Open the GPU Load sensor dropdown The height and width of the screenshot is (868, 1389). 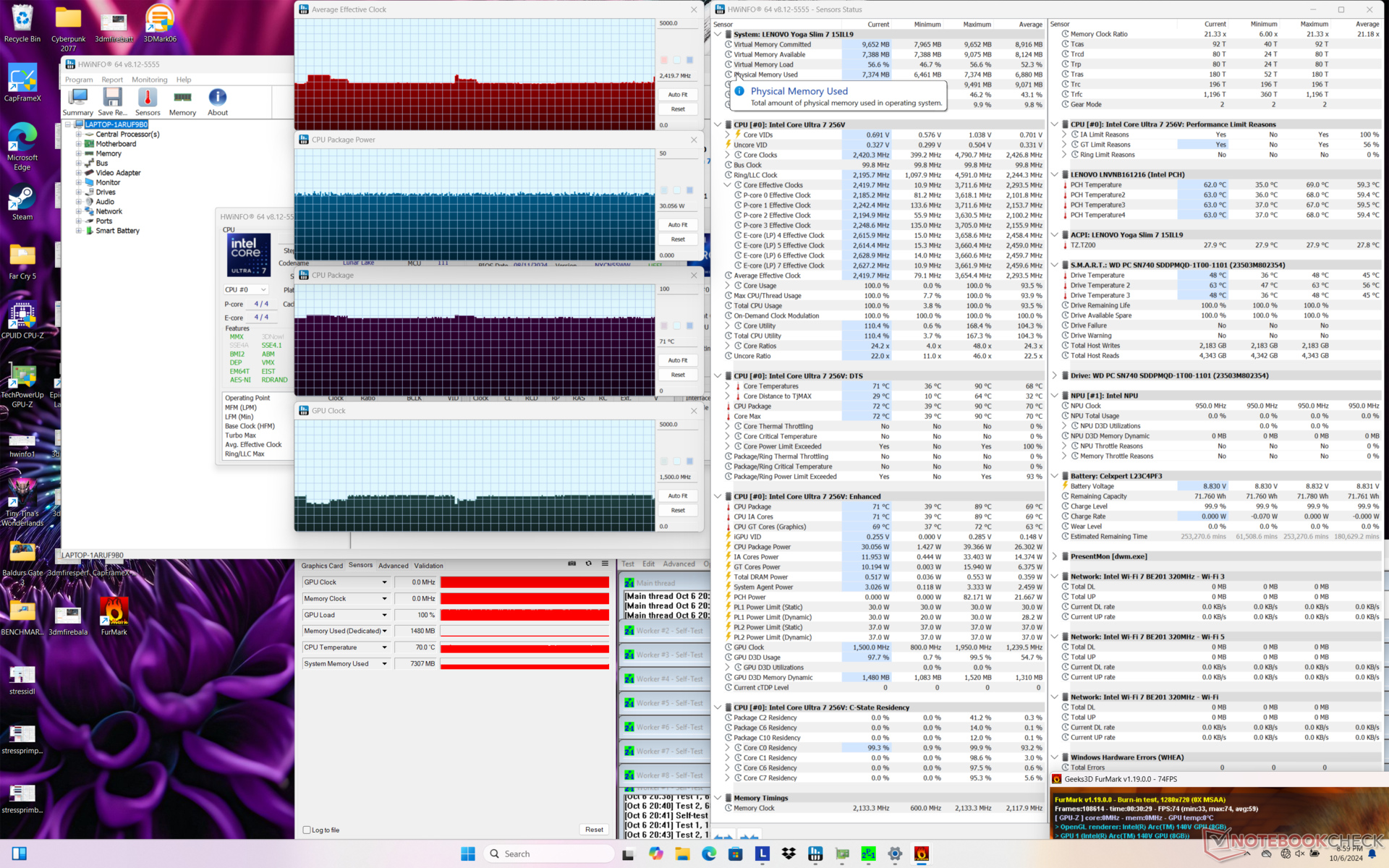384,615
